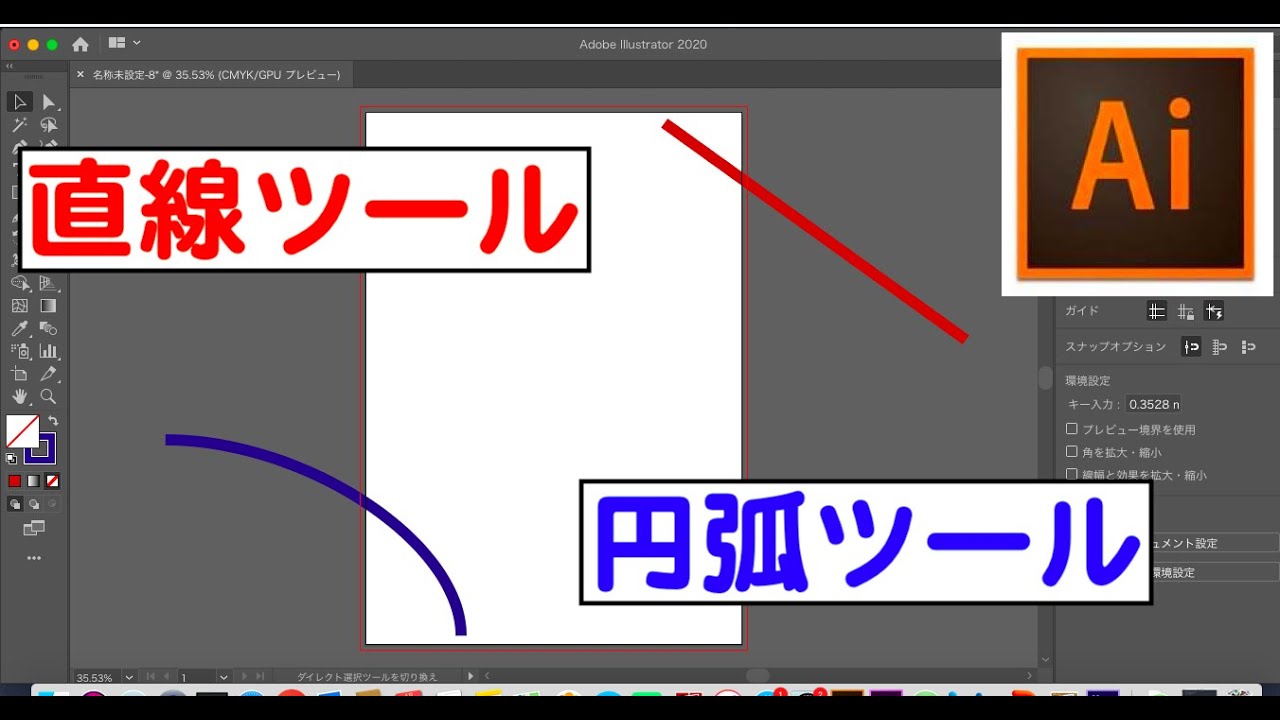Collapse the toolbar with double-arrow
Image resolution: width=1280 pixels, height=720 pixels.
coord(11,66)
